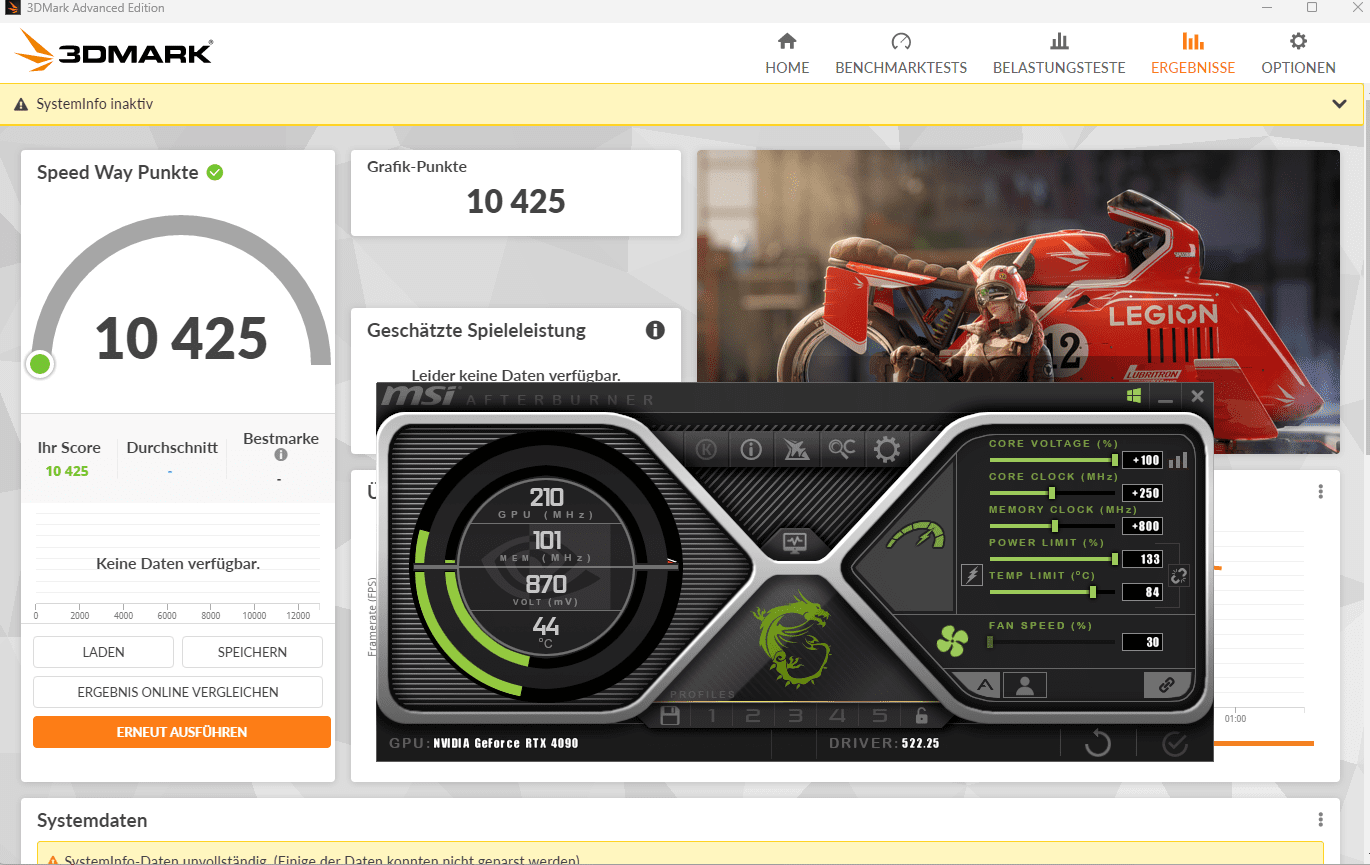Click the Fan Speed slider
The width and height of the screenshot is (1370, 865).
pyautogui.click(x=1052, y=642)
